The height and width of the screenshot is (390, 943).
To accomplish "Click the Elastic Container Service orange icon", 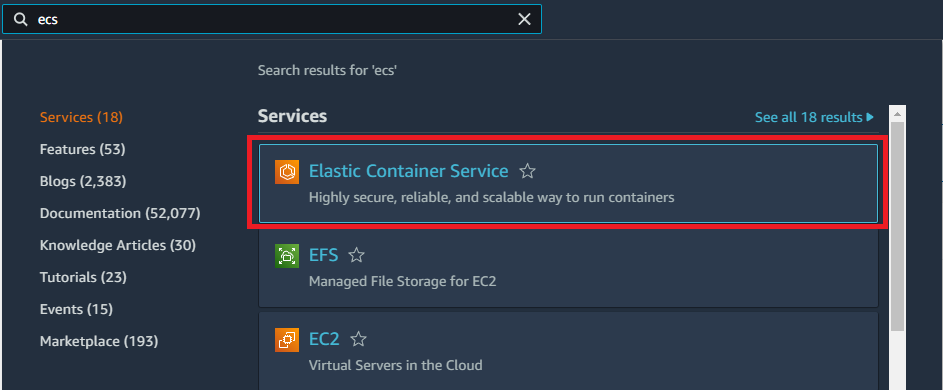I will pos(287,172).
